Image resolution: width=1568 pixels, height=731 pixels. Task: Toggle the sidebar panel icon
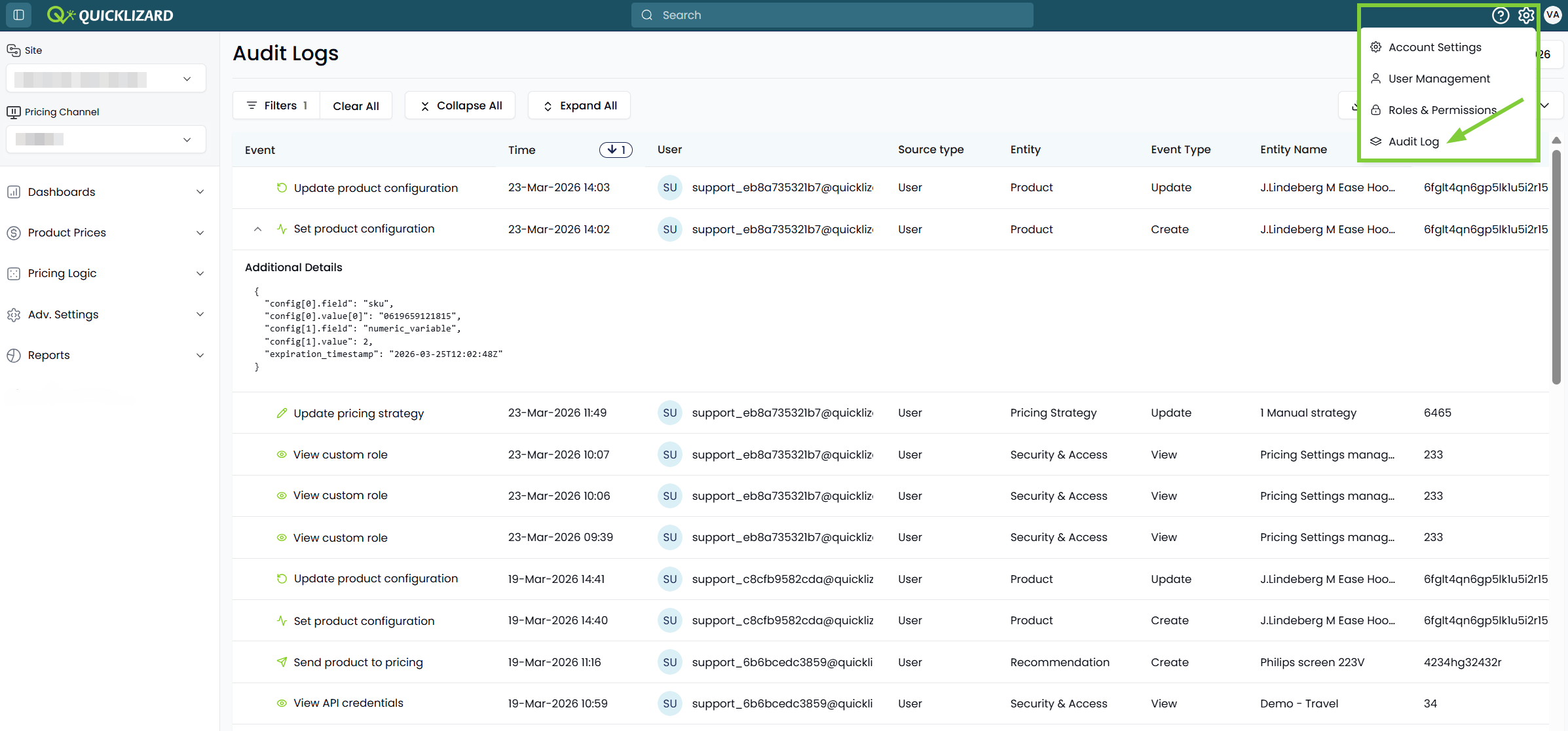tap(19, 15)
